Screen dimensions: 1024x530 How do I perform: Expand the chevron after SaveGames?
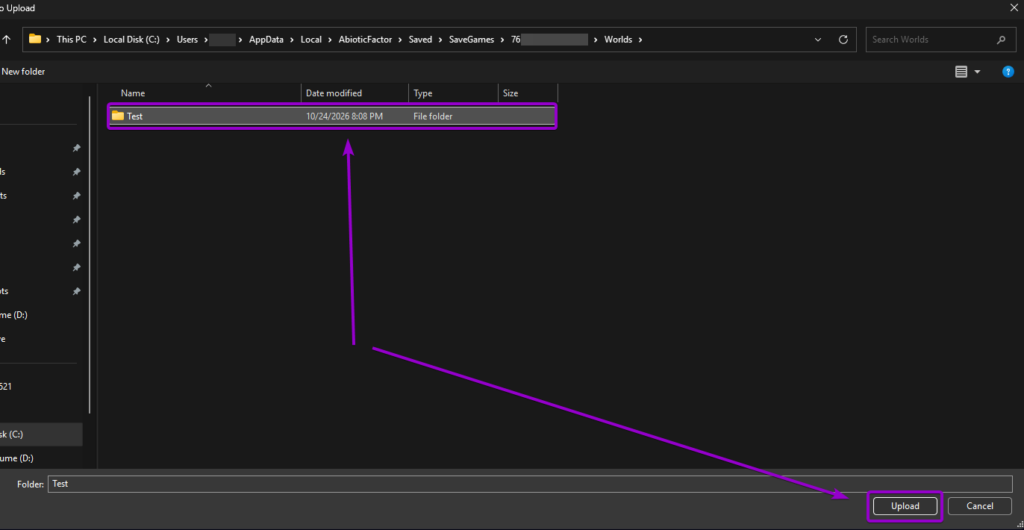pos(502,39)
